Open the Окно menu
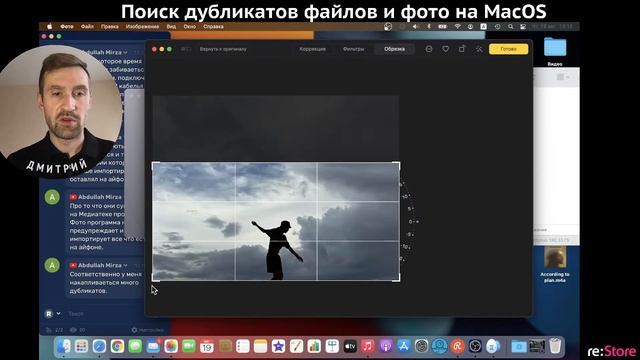 tap(189, 27)
